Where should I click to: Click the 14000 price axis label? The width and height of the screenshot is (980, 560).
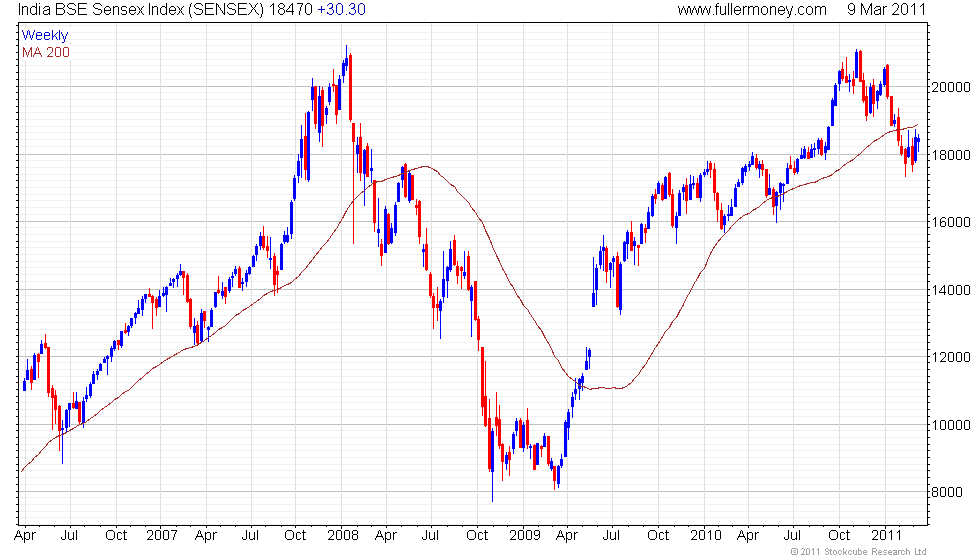pyautogui.click(x=951, y=290)
